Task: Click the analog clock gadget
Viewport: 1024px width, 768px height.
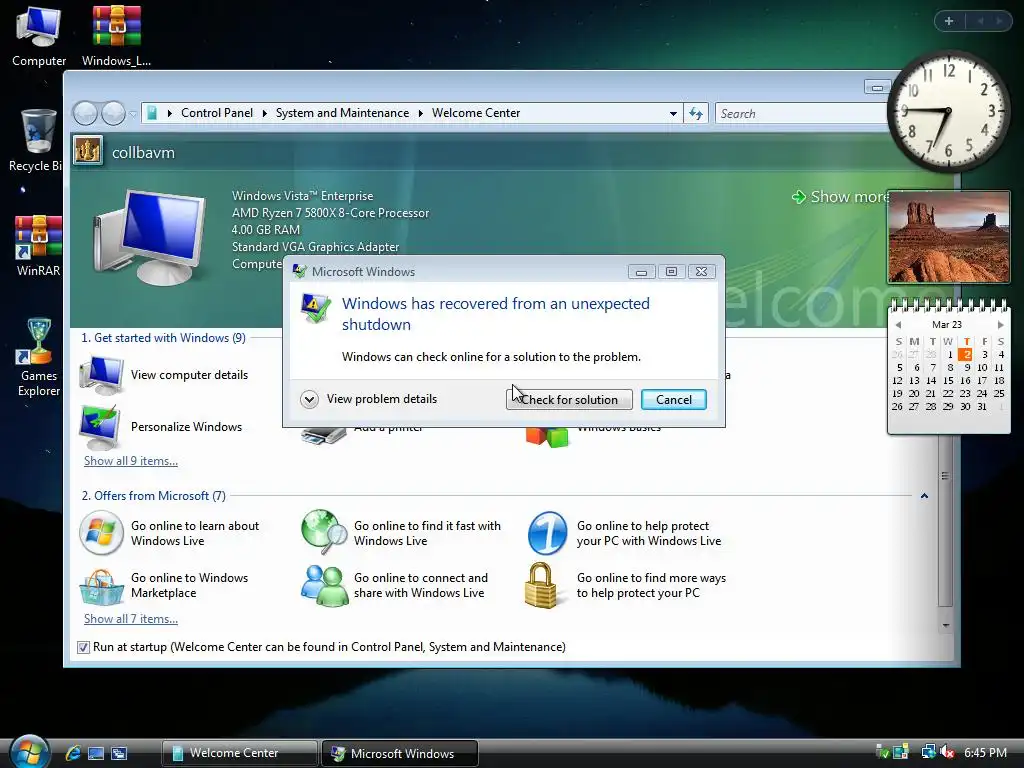Action: (x=948, y=111)
